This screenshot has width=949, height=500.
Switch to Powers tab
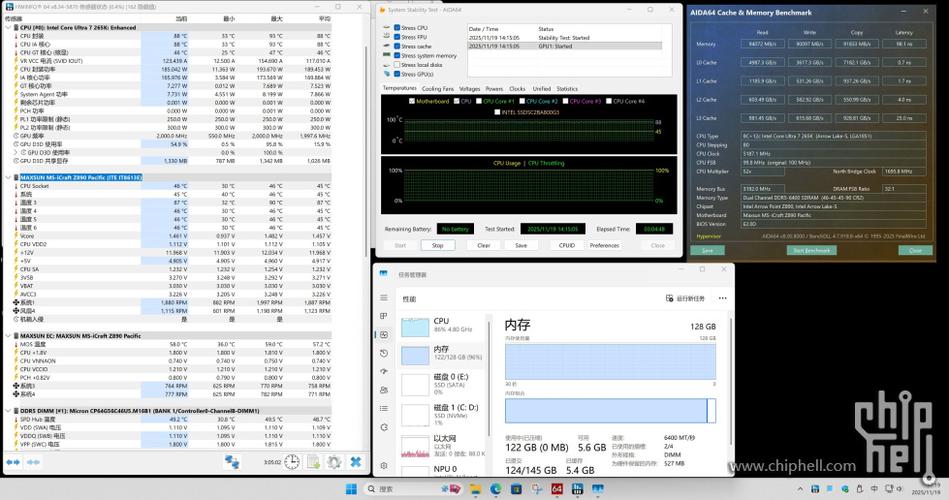click(x=494, y=88)
